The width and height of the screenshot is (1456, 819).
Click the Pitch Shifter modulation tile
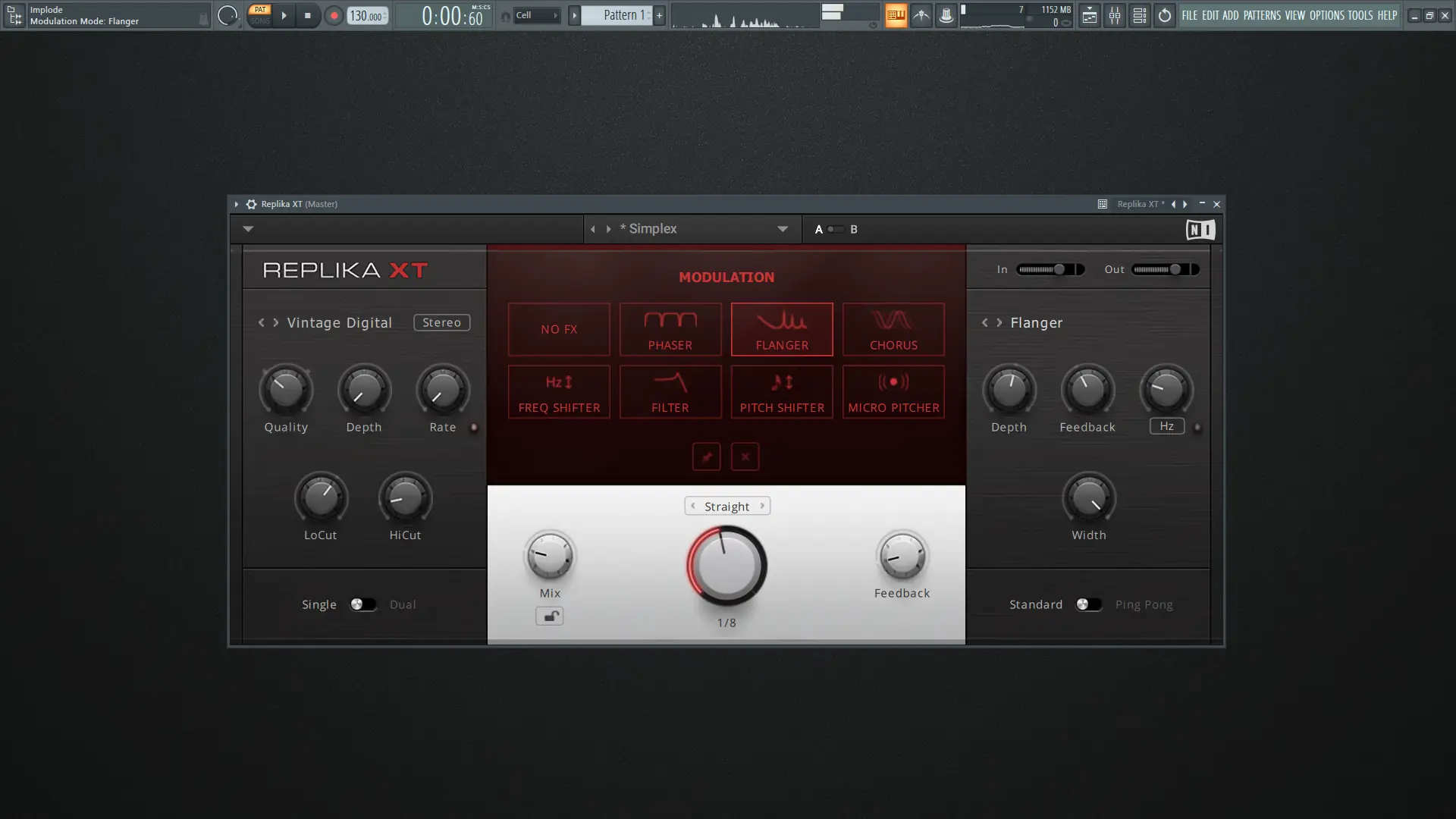point(782,392)
